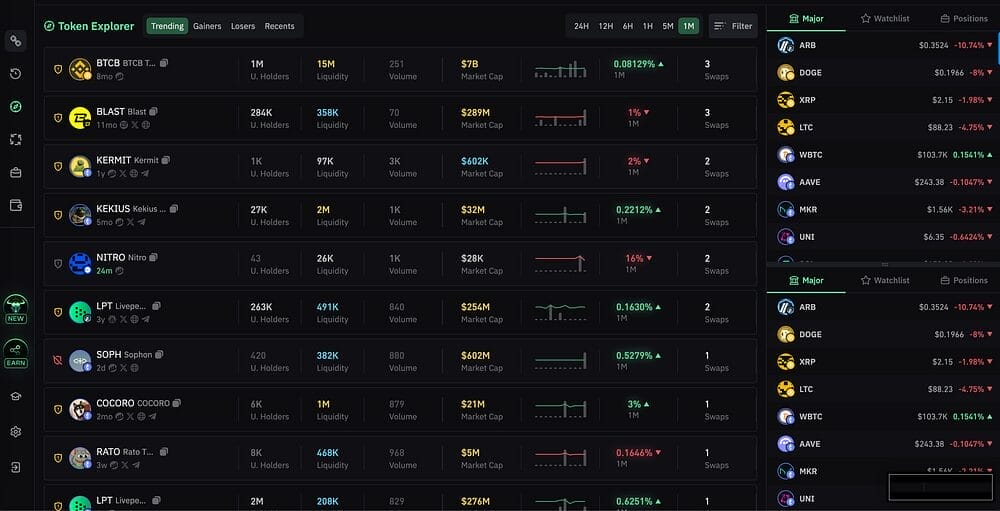Open the Positions tab in top right panel
Viewport: 1000px width, 511px height.
(x=964, y=18)
